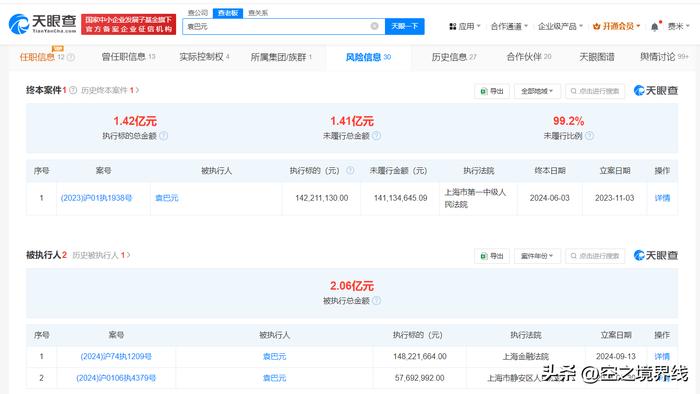
Task: Expand 历史被执行人 link
Action: coord(101,255)
